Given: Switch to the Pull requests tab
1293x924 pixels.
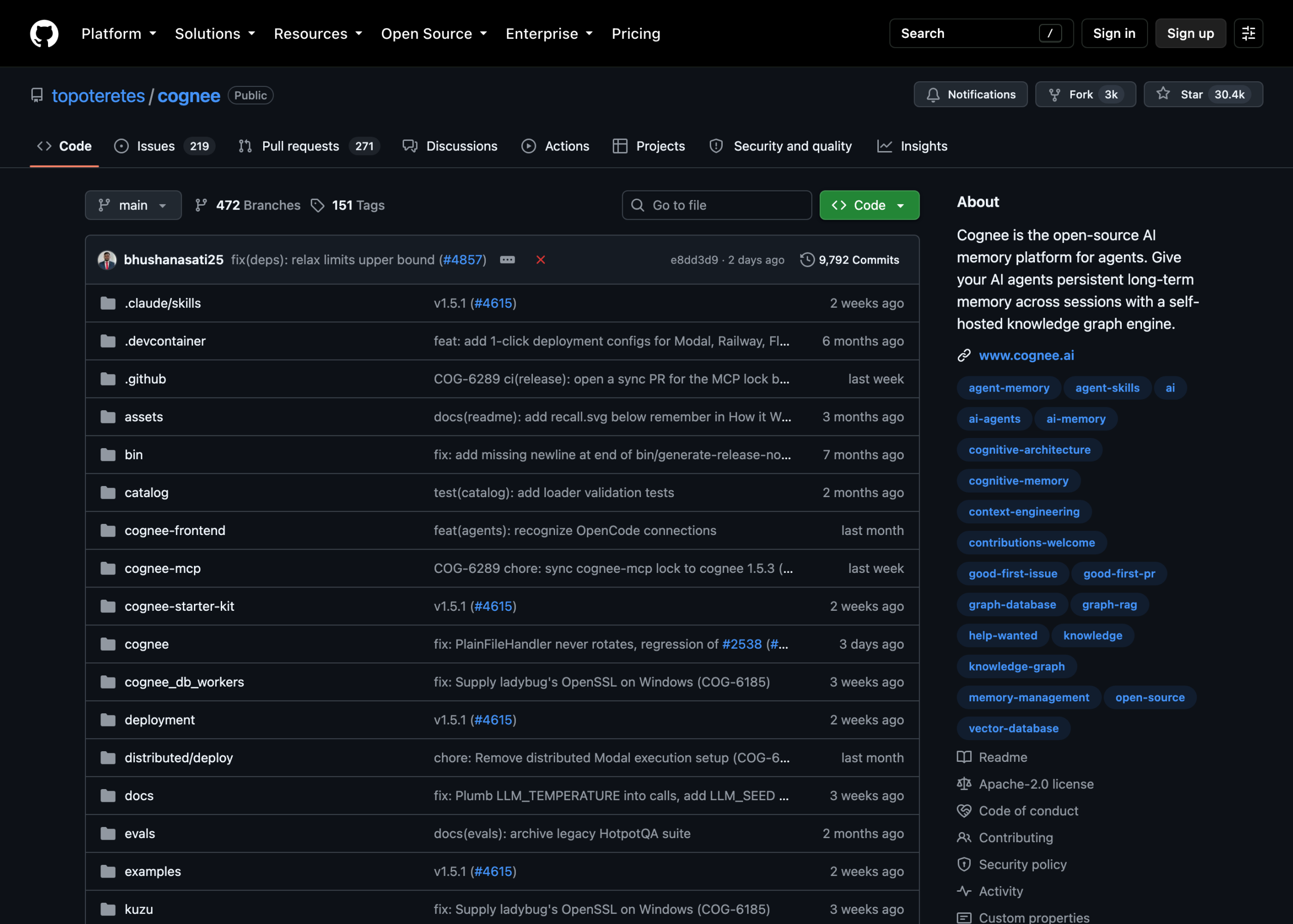Looking at the screenshot, I should pyautogui.click(x=310, y=146).
